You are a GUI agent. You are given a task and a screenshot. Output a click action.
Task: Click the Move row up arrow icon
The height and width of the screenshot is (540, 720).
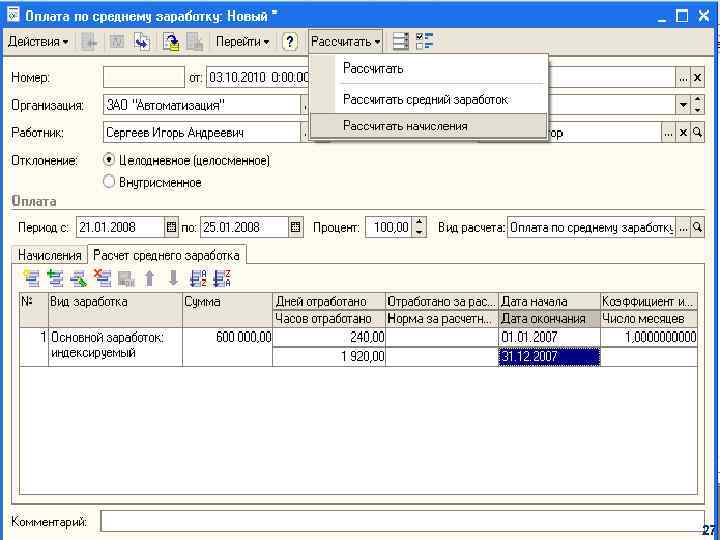[x=150, y=278]
